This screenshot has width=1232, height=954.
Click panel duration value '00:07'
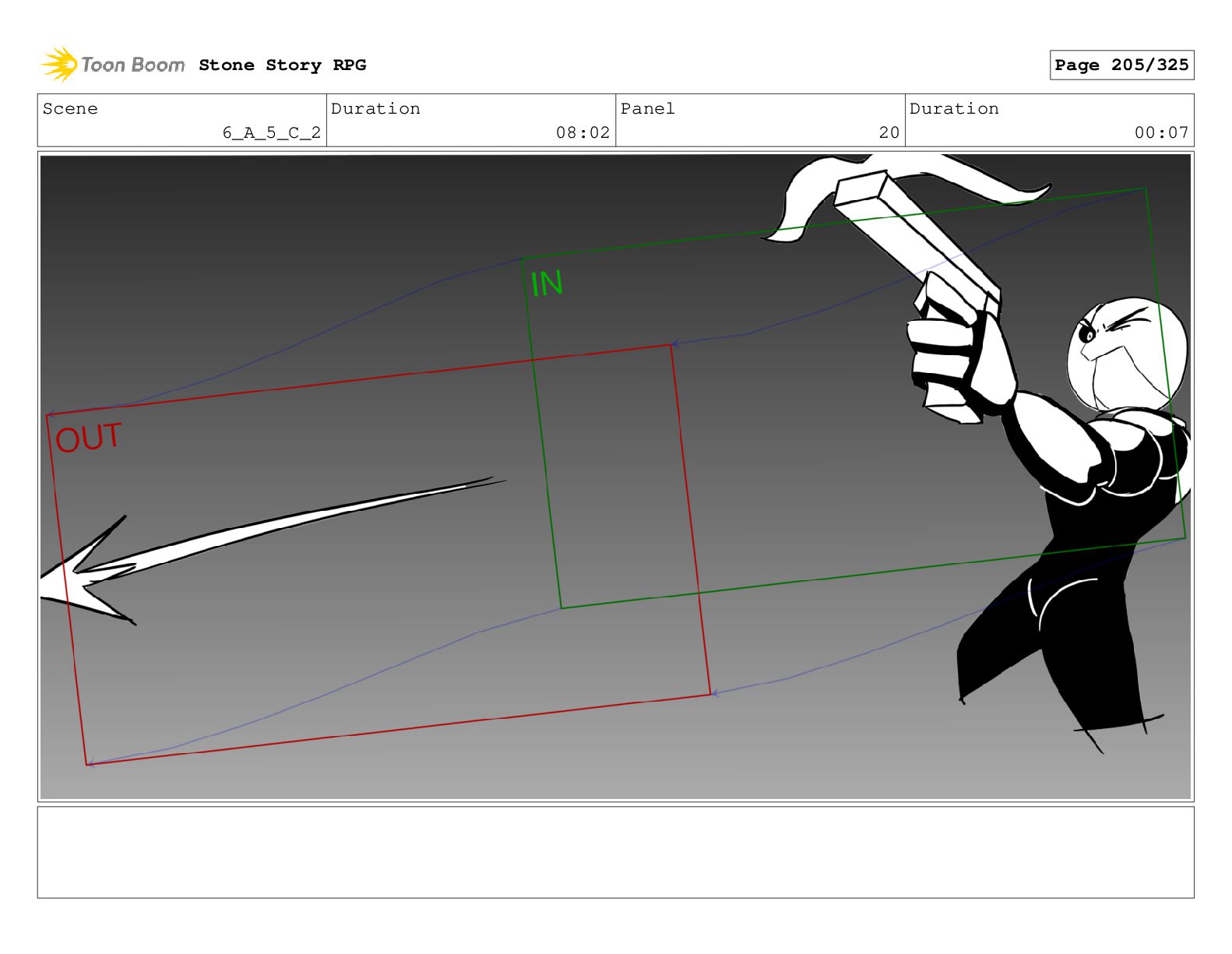1161,133
